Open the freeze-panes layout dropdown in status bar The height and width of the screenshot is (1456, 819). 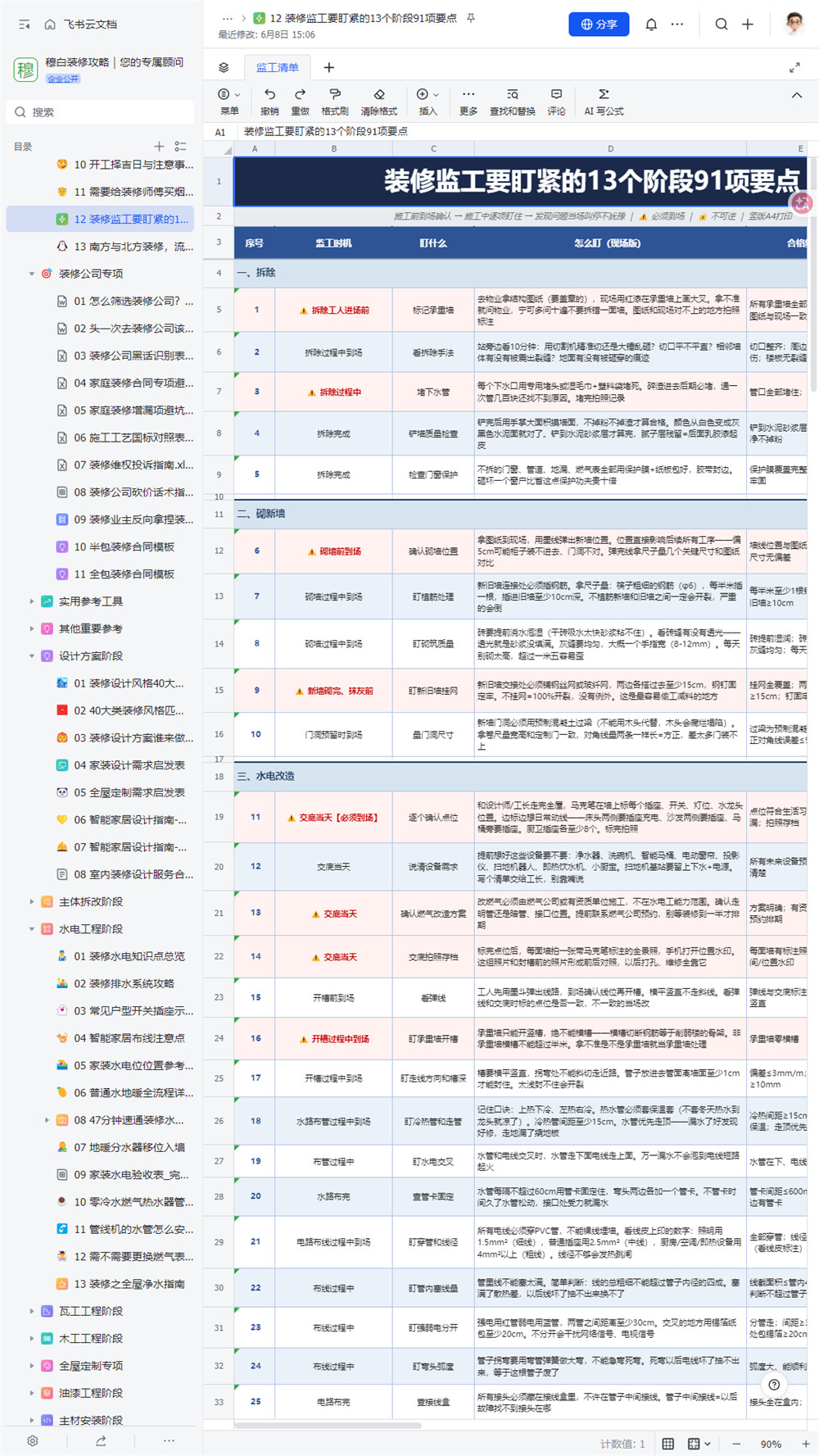point(699,1444)
